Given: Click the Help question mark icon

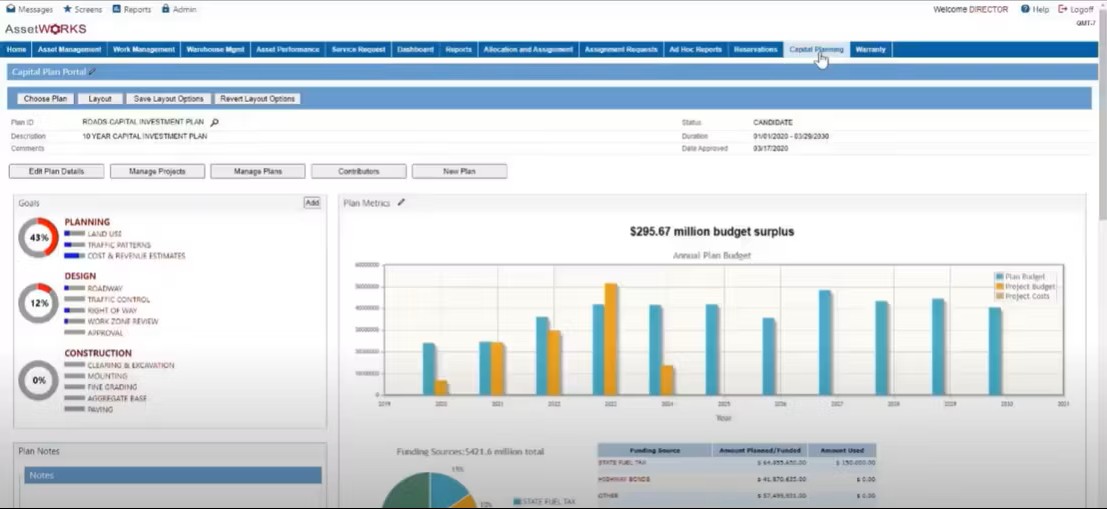Looking at the screenshot, I should (x=1025, y=9).
